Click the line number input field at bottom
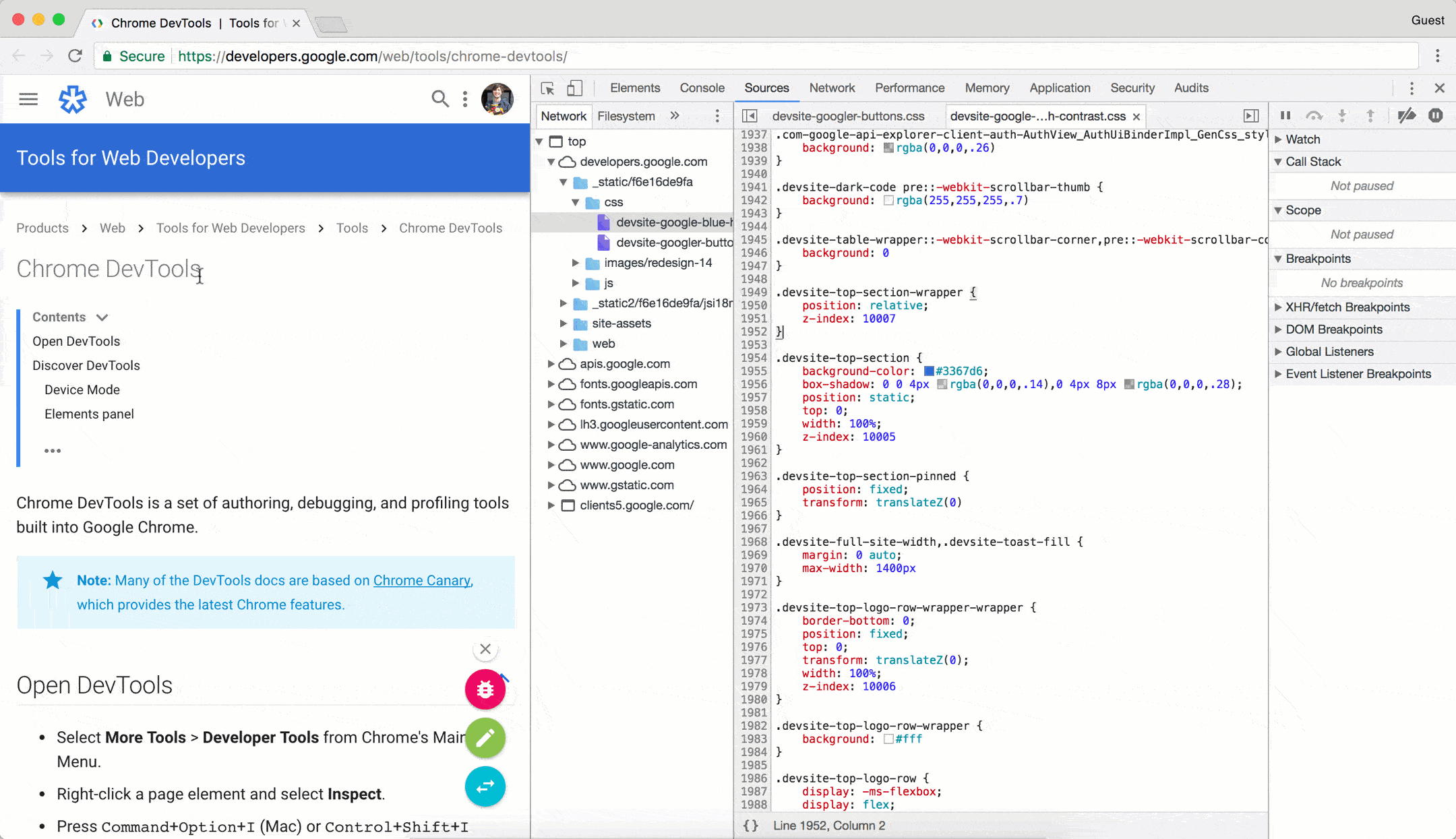Screen dimensions: 1456x839 click(830, 825)
